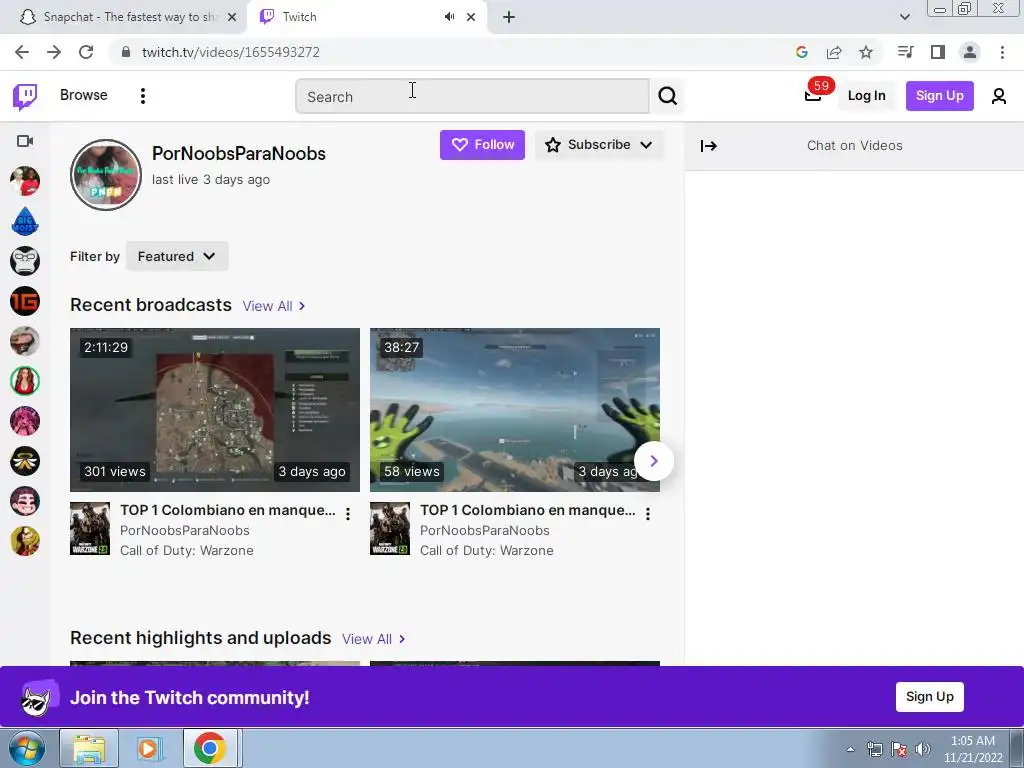Screen dimensions: 1024x768
Task: Open View All for Recent highlights and uploads
Action: click(x=374, y=639)
